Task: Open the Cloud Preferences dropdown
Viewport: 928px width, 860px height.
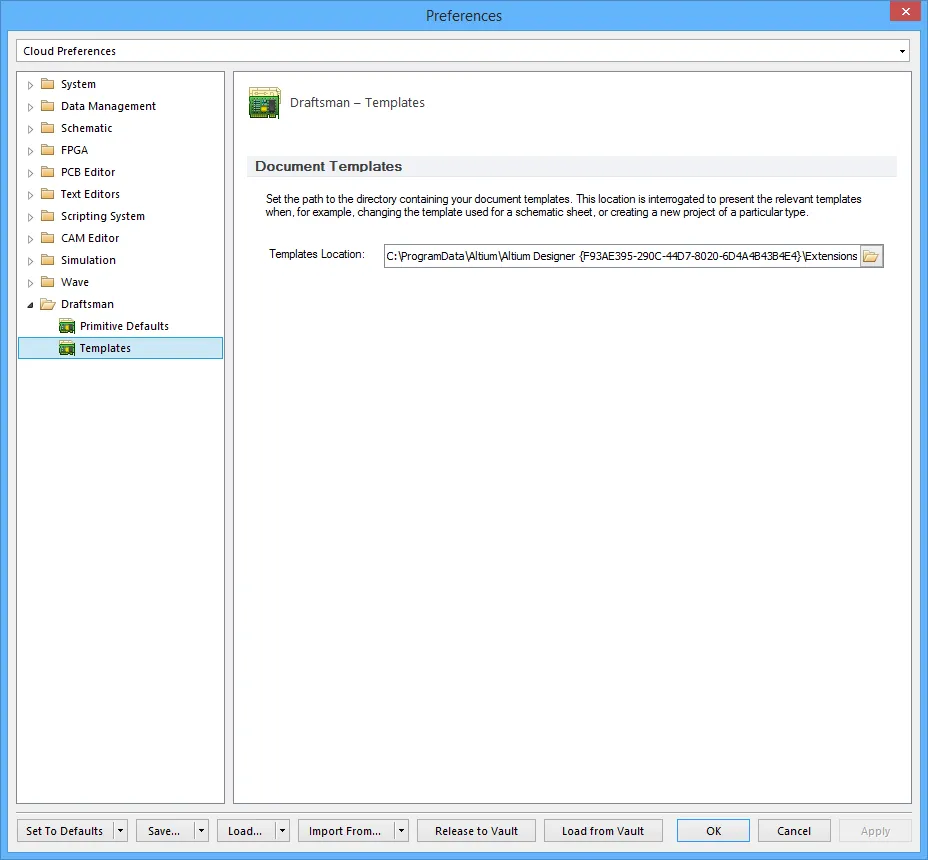Action: click(902, 51)
